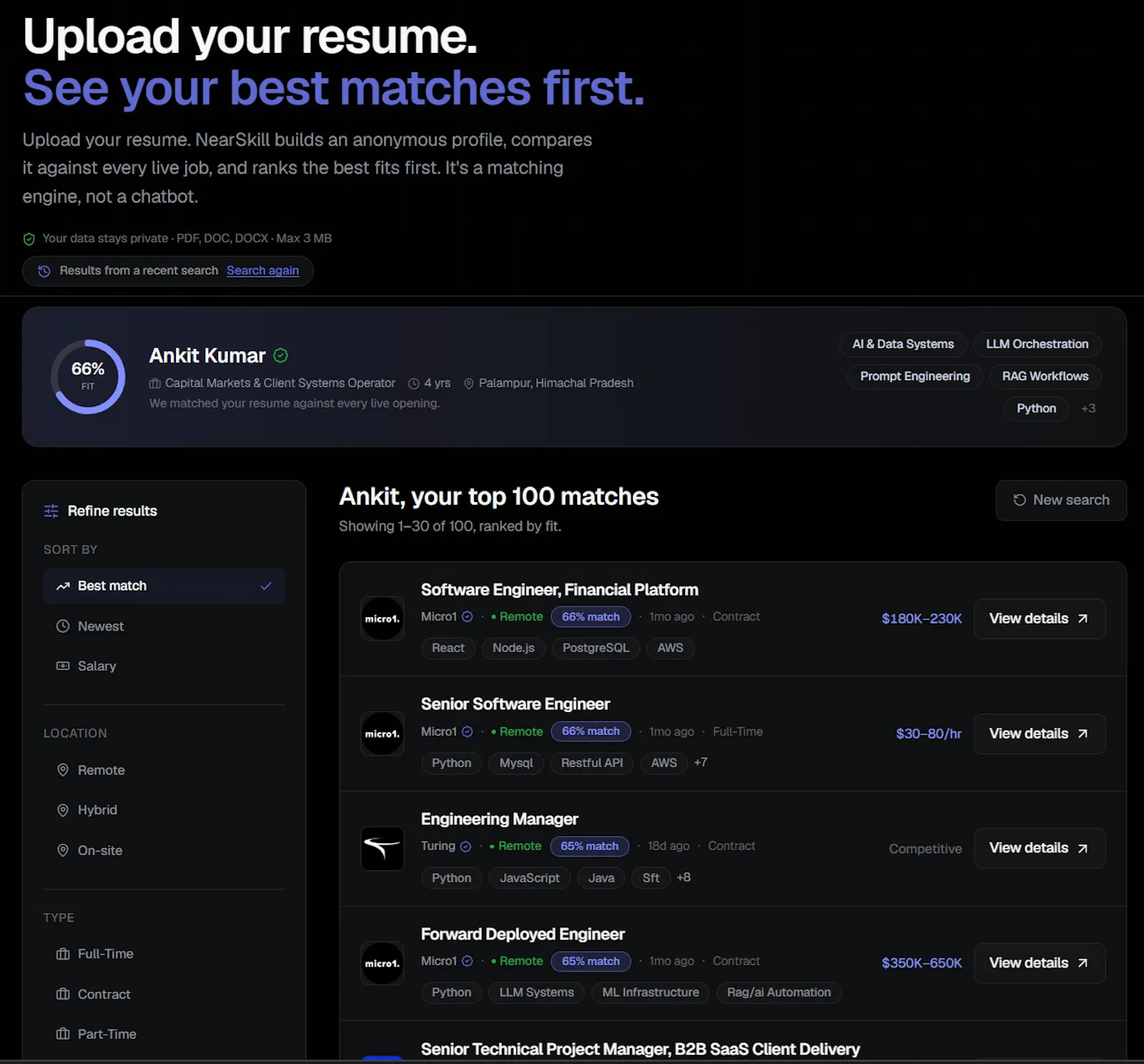Open Software Engineer, Financial Platform job title
This screenshot has width=1144, height=1064.
(559, 590)
